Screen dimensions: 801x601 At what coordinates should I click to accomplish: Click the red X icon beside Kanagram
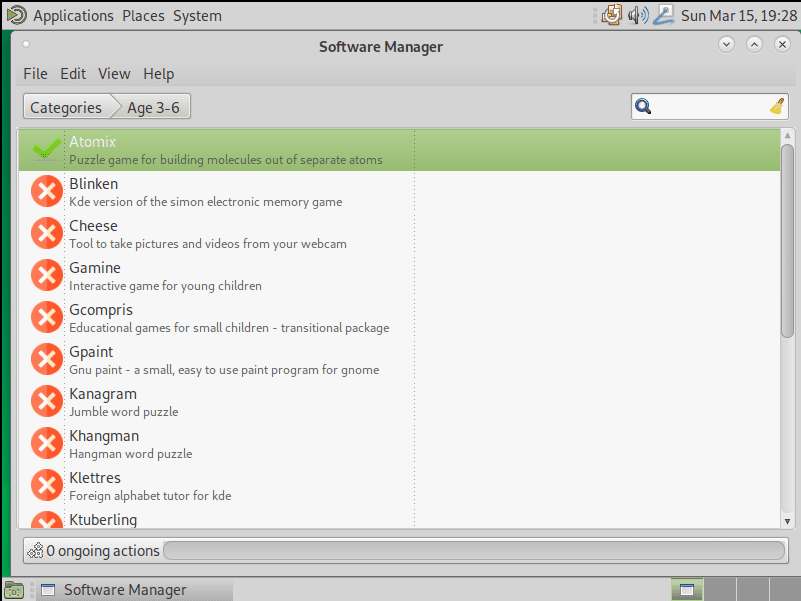(x=47, y=401)
